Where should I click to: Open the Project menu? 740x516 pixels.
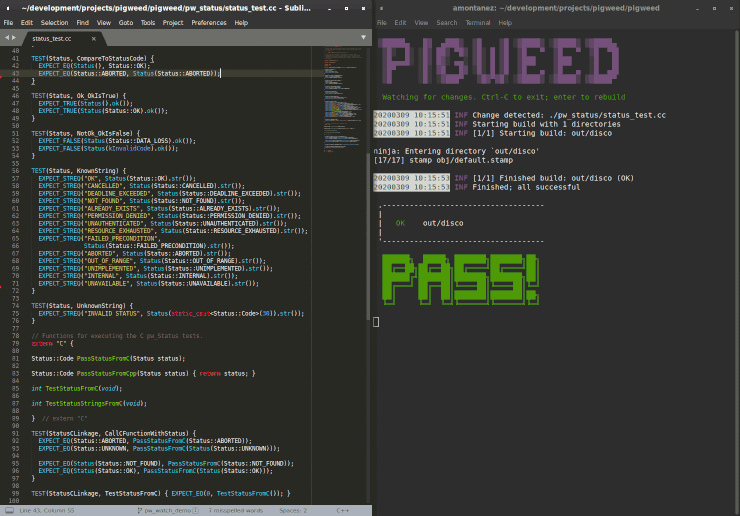pyautogui.click(x=173, y=23)
